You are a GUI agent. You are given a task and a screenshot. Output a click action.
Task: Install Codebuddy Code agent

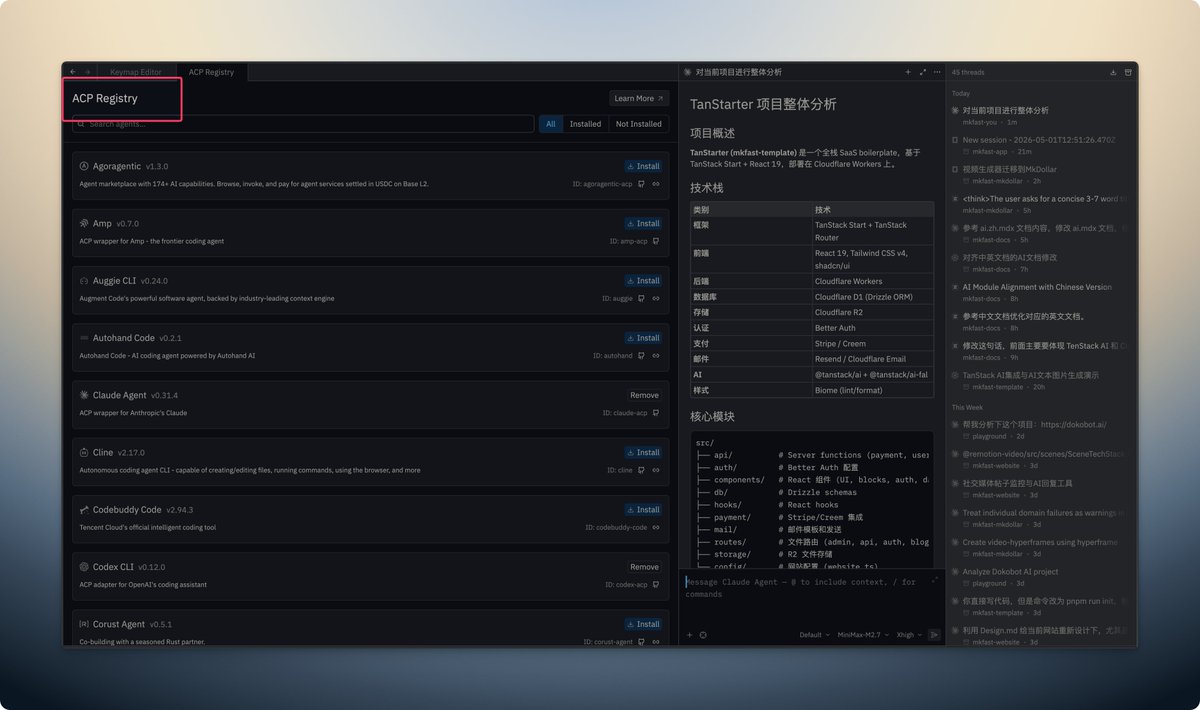[643, 509]
